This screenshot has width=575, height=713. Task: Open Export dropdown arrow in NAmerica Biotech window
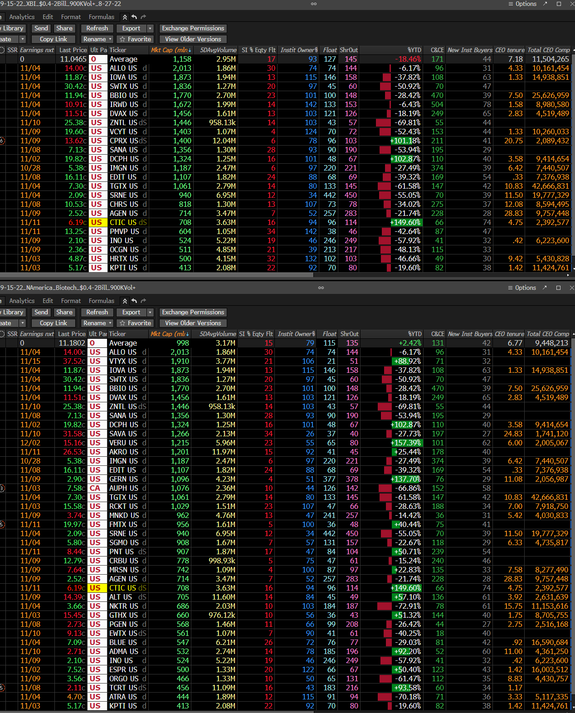[x=150, y=312]
